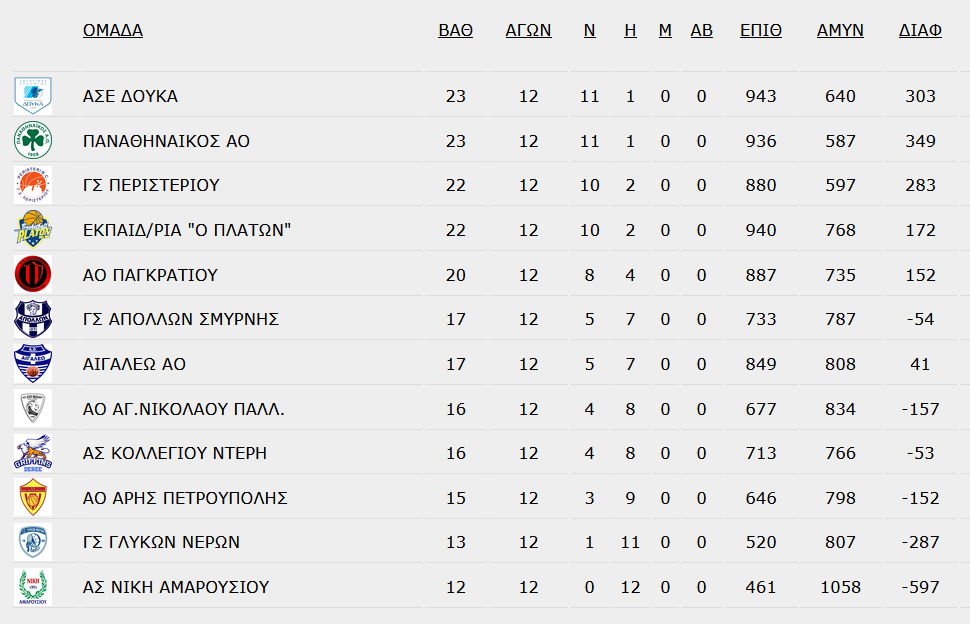The height and width of the screenshot is (624, 970).
Task: Sort standings by ΒΑΘ column
Action: point(455,30)
